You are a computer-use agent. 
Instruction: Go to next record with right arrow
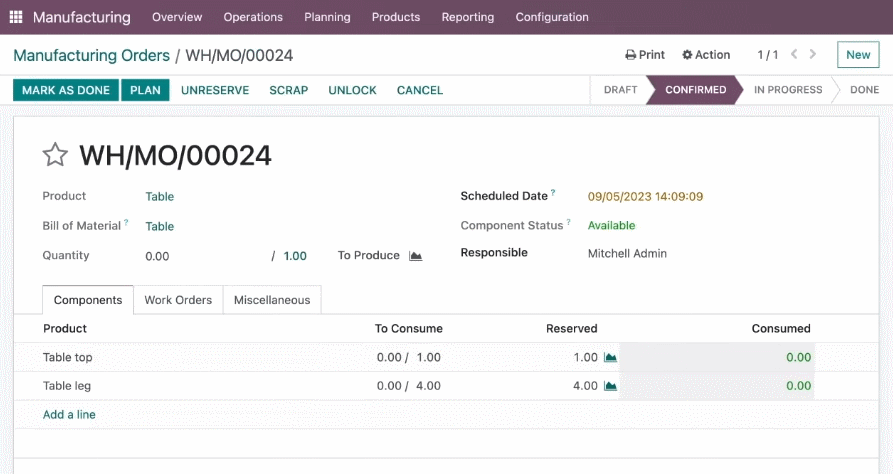coord(813,54)
